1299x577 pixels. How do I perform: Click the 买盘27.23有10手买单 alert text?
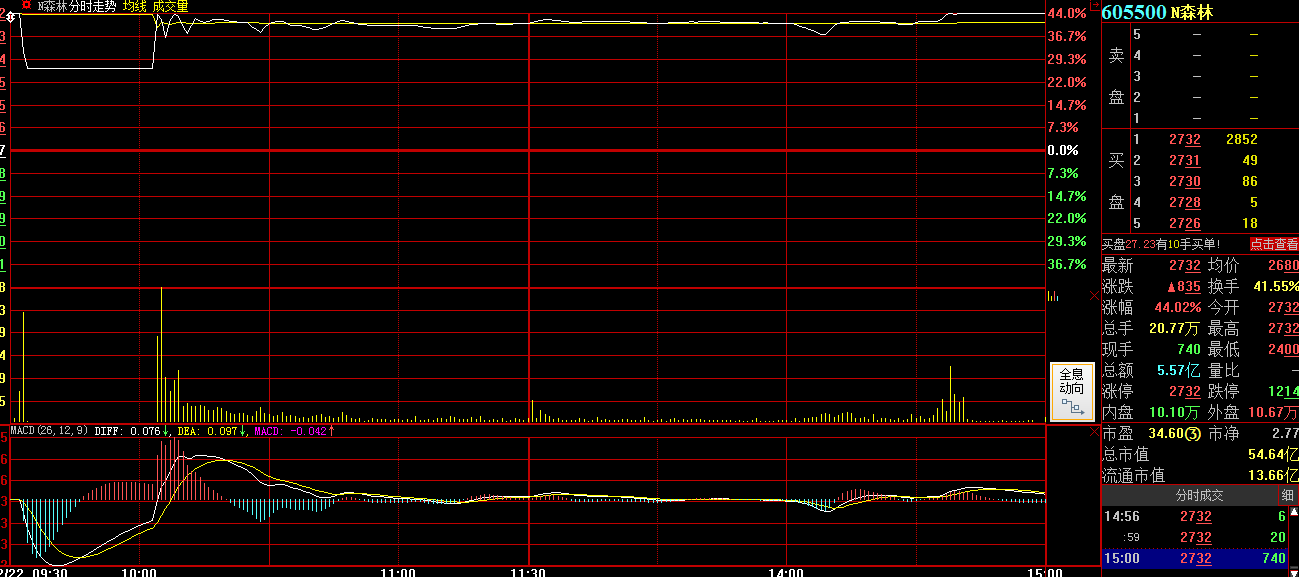1162,244
